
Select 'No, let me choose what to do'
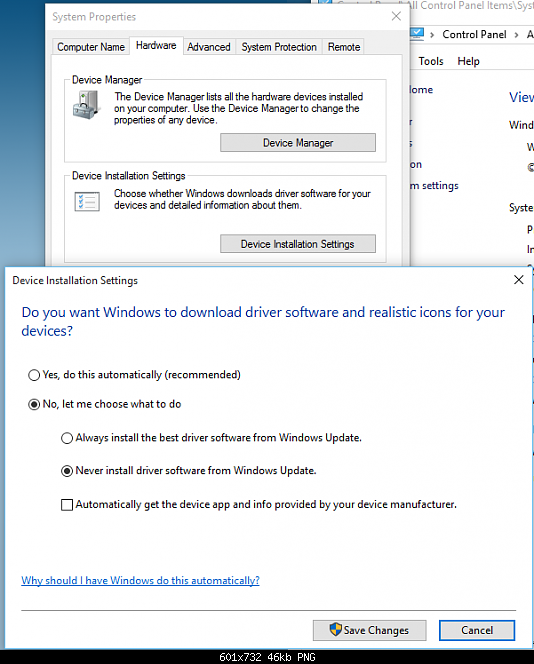34,404
